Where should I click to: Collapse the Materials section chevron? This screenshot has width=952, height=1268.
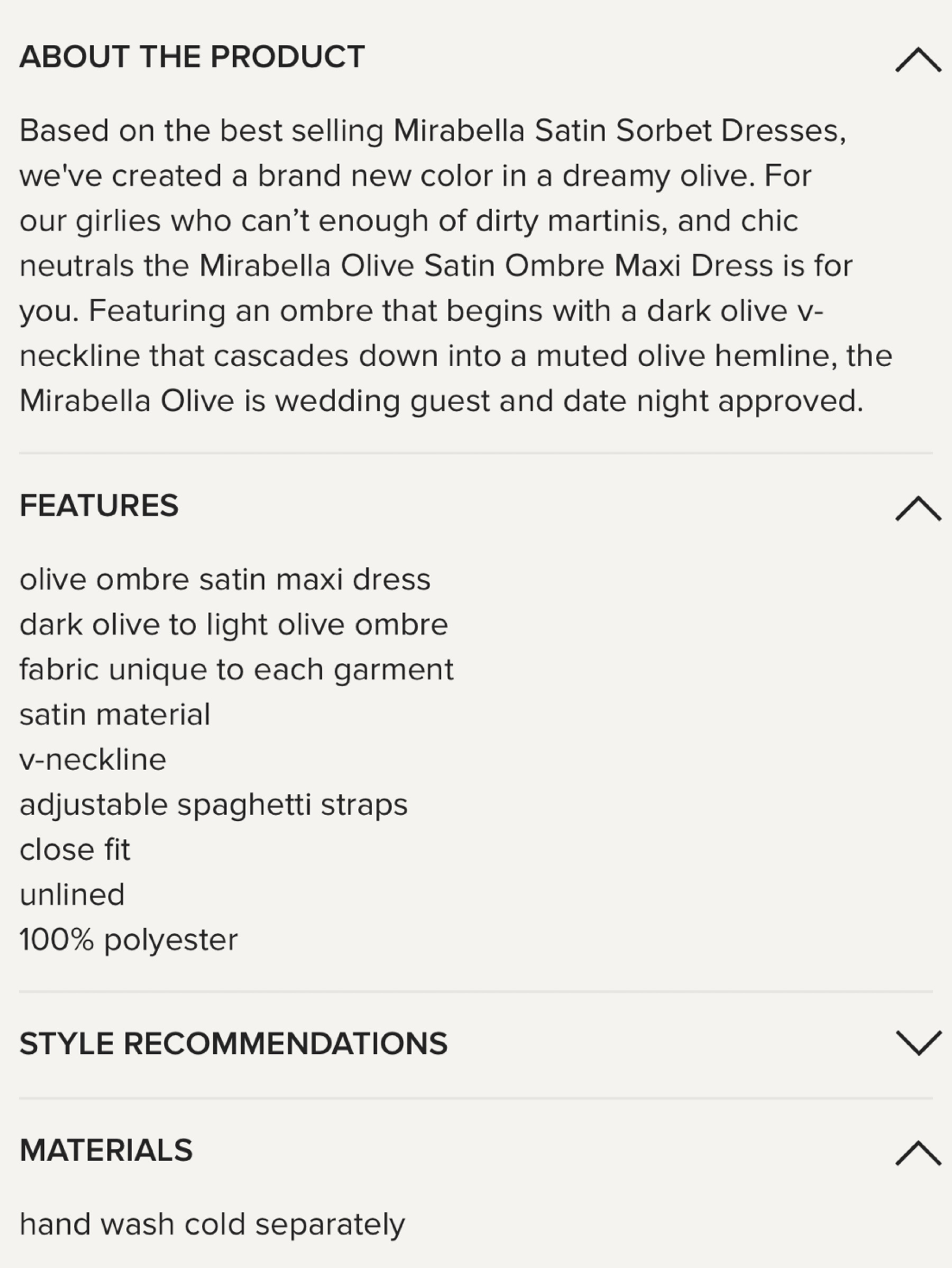918,1152
